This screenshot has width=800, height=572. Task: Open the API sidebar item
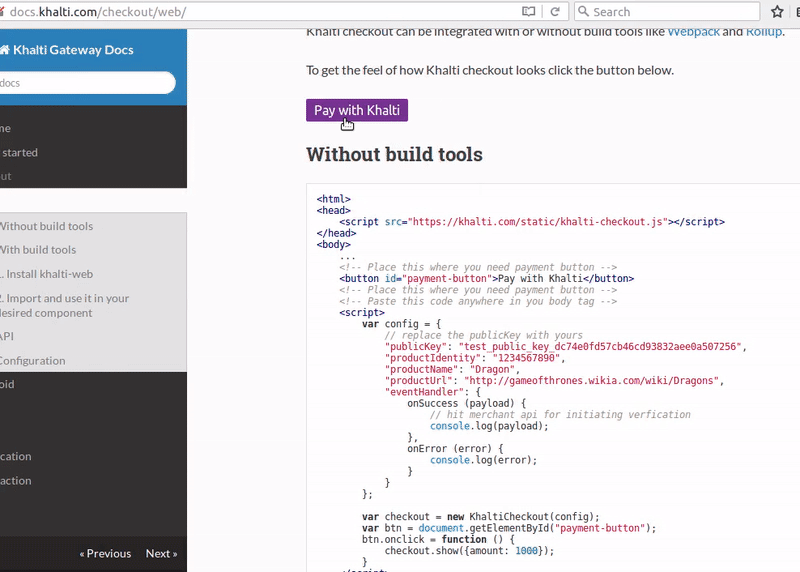7,337
